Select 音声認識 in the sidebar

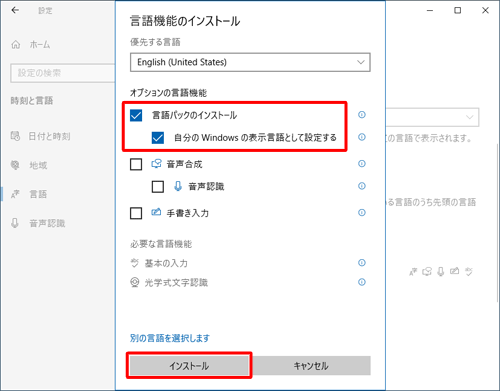[47, 223]
